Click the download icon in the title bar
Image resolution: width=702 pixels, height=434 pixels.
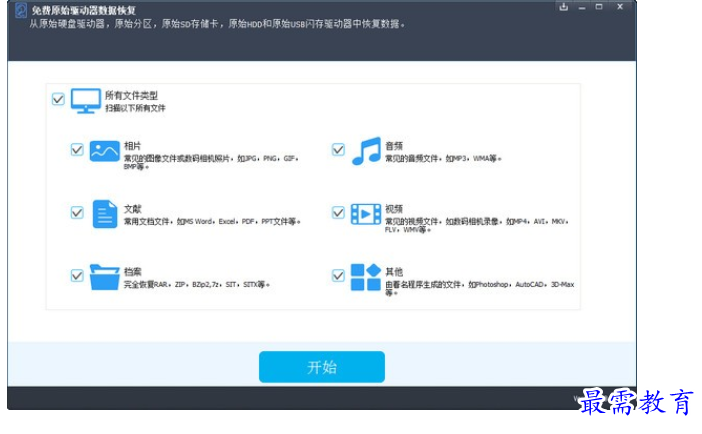click(x=564, y=7)
